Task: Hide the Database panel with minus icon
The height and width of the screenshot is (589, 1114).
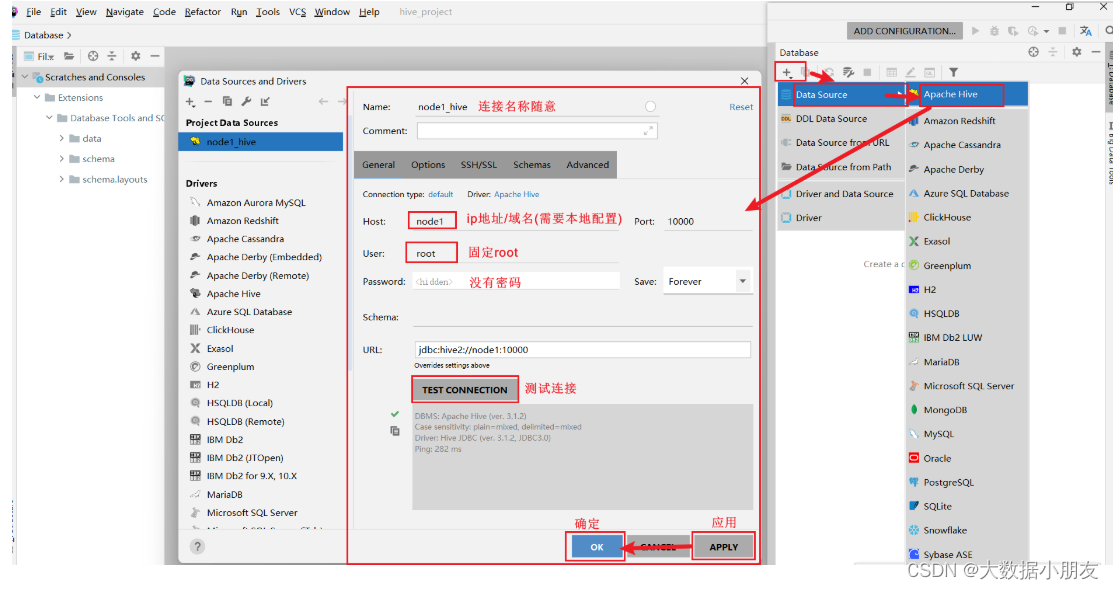Action: coord(1096,52)
